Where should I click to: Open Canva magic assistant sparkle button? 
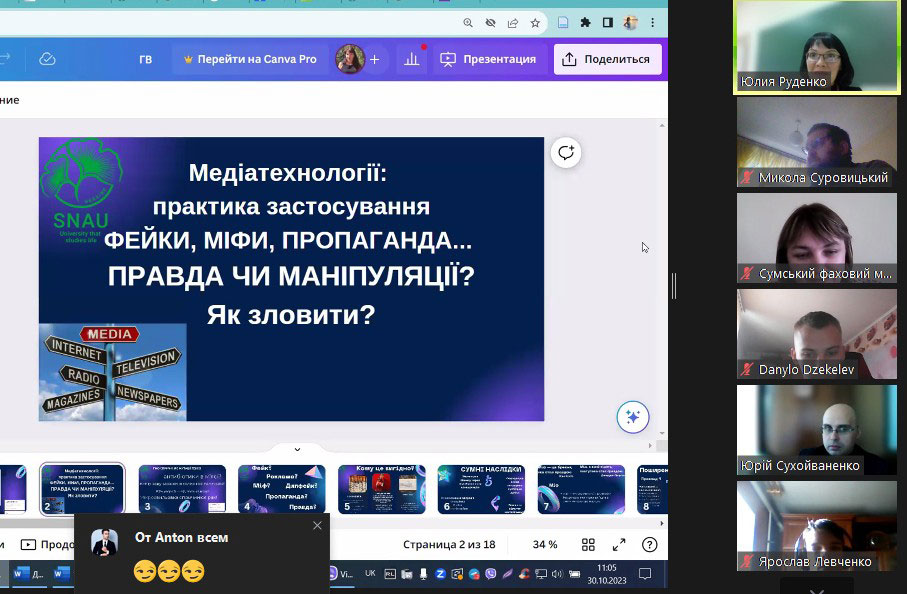(633, 416)
